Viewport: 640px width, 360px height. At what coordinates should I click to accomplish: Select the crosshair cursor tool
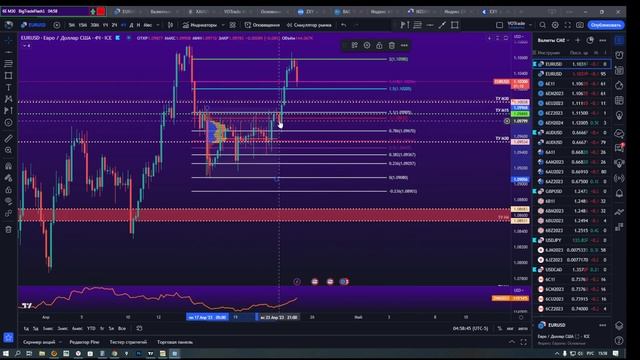coord(8,40)
